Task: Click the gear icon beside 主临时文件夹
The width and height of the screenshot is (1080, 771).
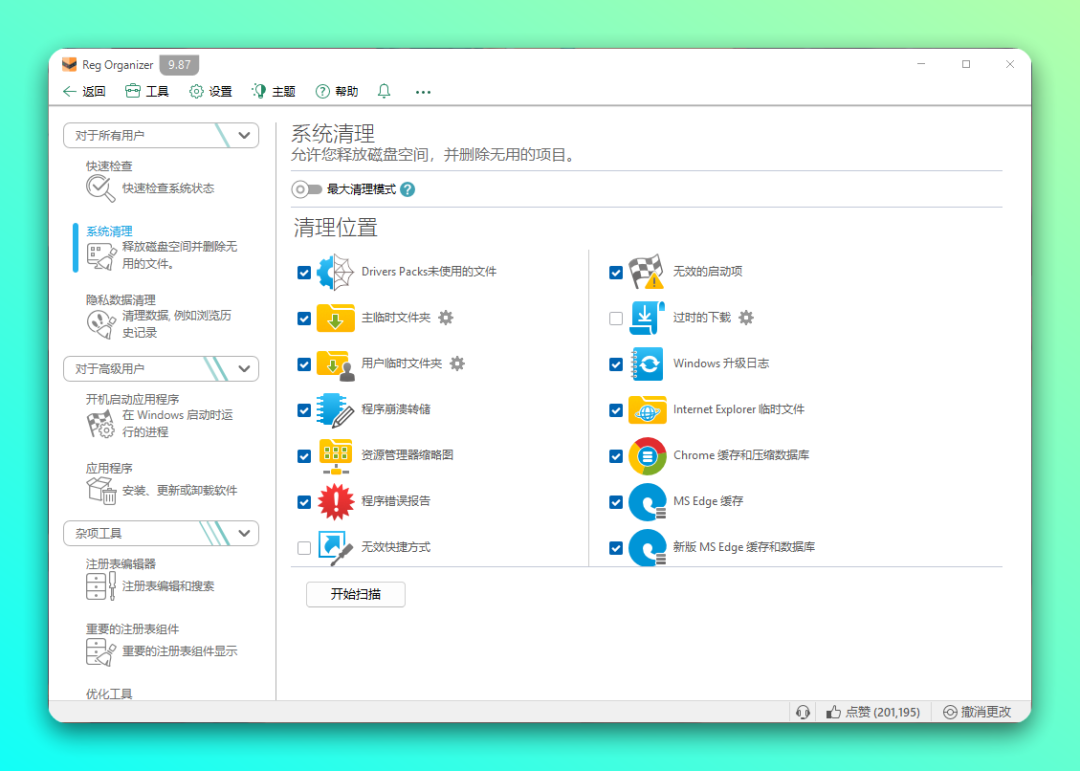Action: [446, 317]
